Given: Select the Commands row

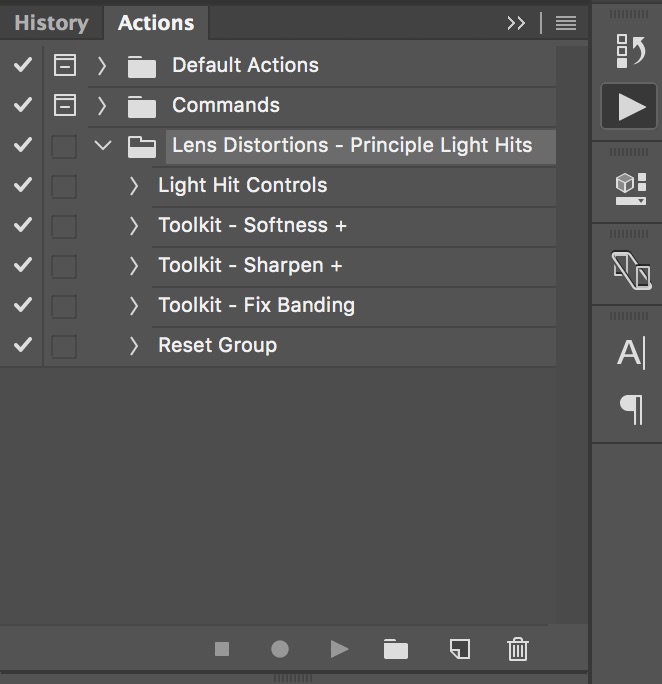Looking at the screenshot, I should (x=322, y=106).
